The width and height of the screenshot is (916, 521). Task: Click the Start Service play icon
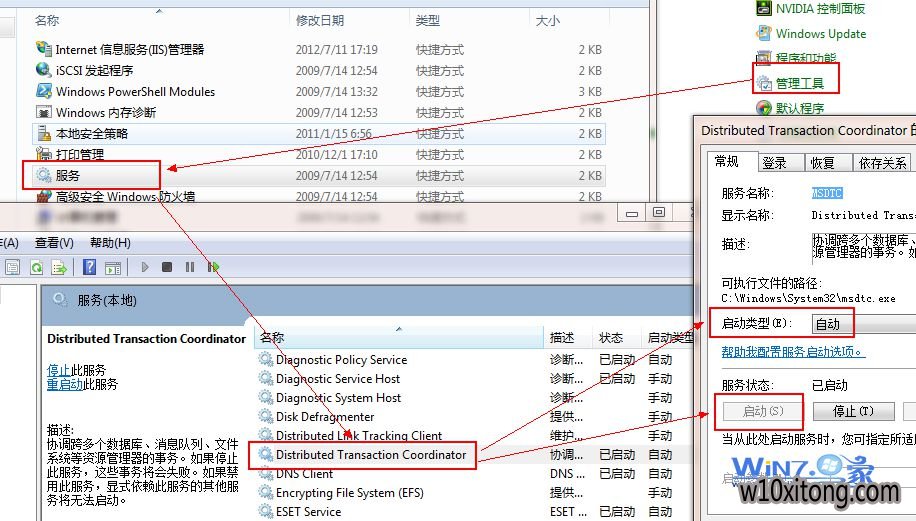pos(145,267)
